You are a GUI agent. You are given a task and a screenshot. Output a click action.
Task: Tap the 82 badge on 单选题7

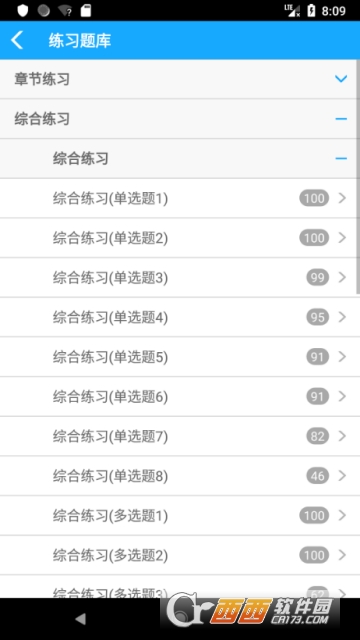click(x=318, y=436)
